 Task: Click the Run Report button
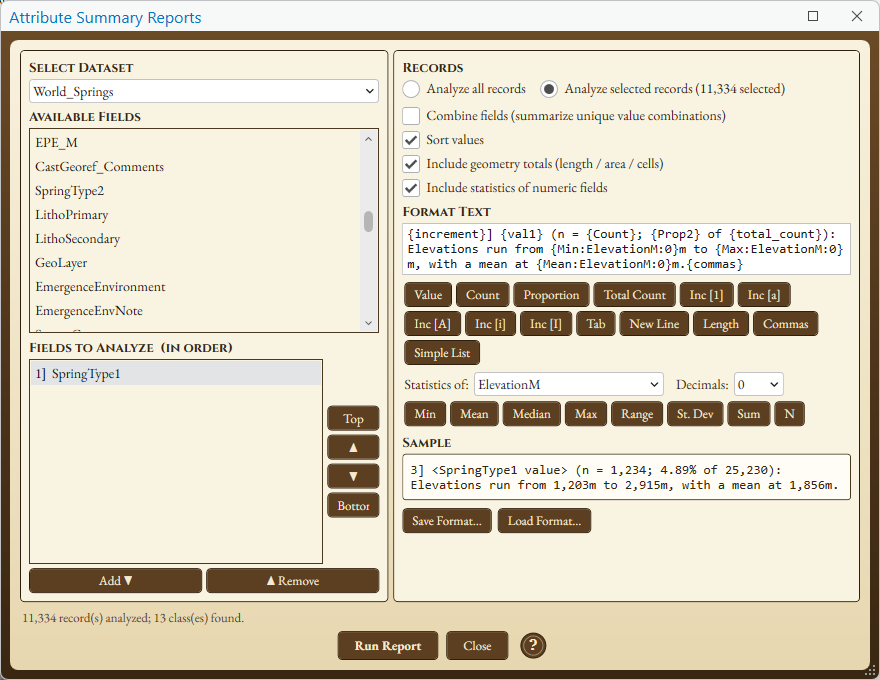[x=387, y=646]
